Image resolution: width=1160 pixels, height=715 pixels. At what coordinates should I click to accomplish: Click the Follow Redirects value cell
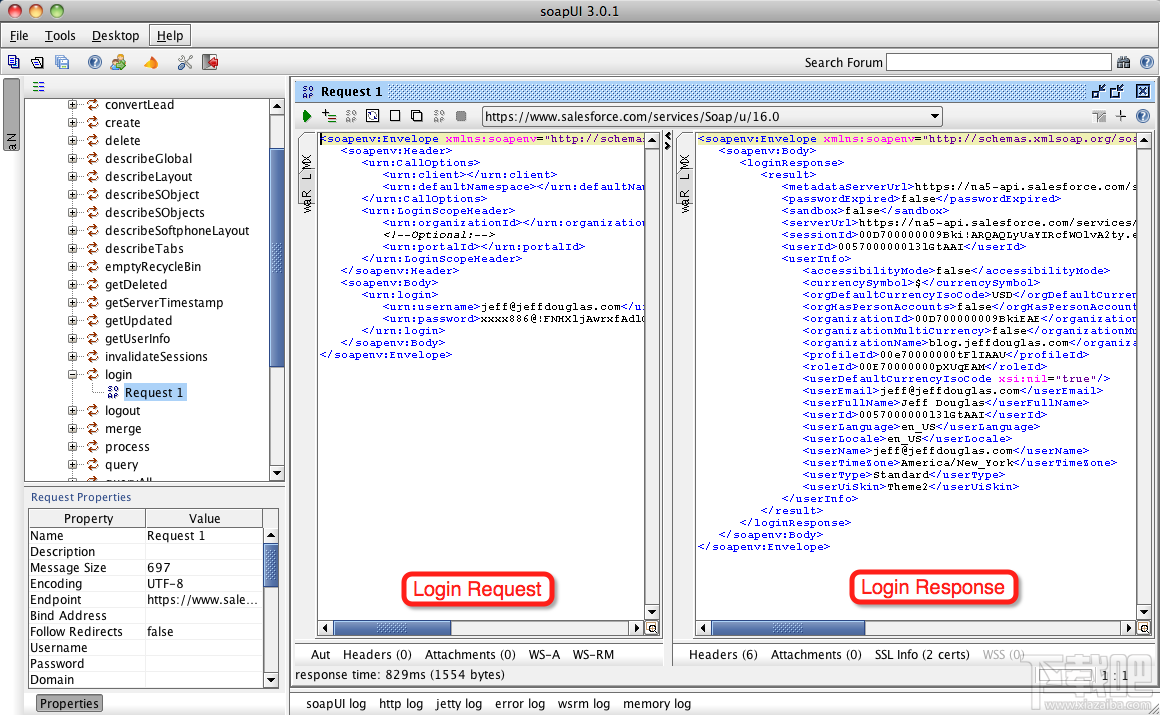click(204, 631)
